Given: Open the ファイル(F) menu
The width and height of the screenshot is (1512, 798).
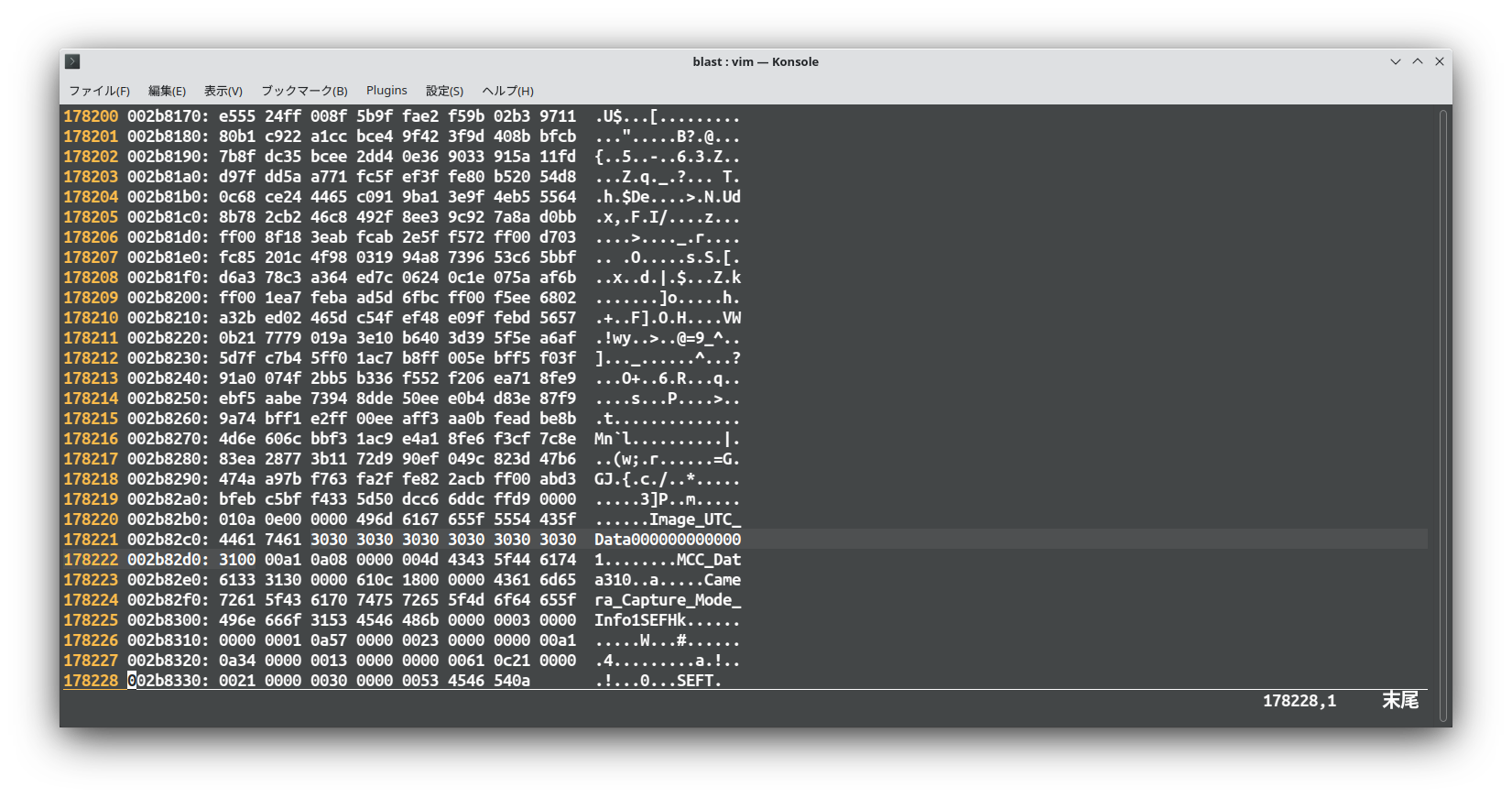Looking at the screenshot, I should pyautogui.click(x=99, y=91).
